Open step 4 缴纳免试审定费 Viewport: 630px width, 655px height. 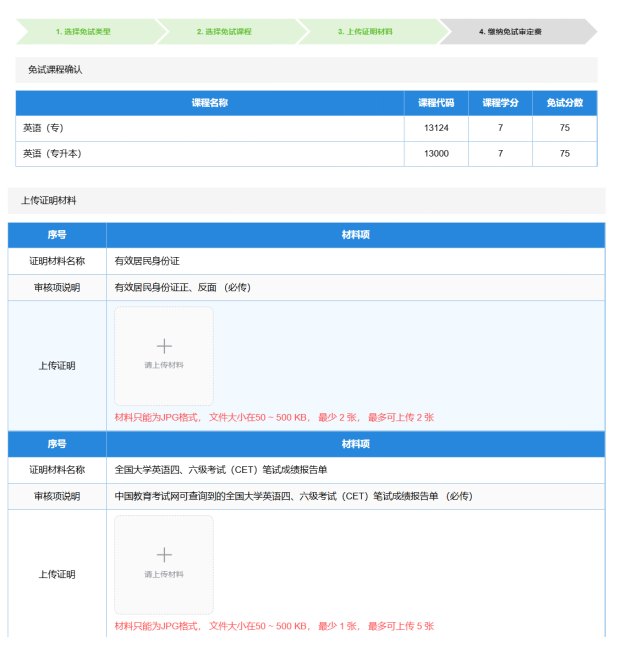(510, 32)
